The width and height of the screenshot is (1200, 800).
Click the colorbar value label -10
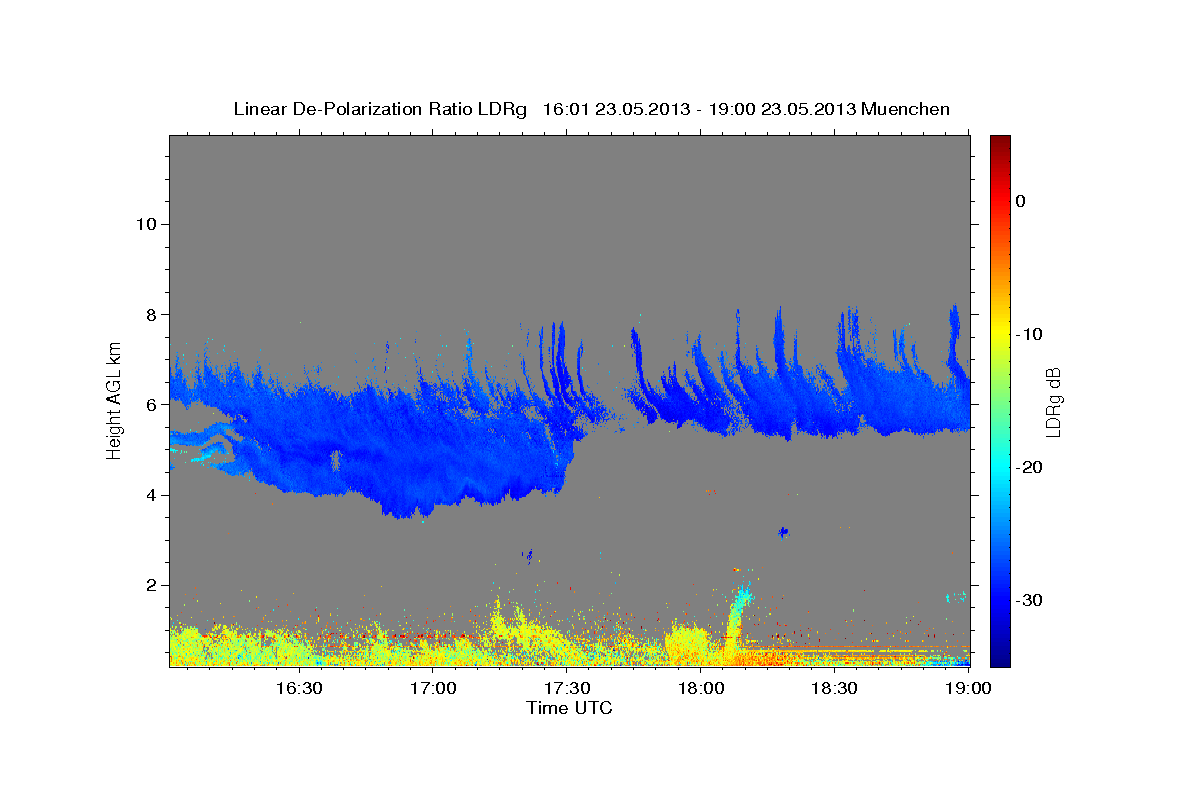click(1030, 334)
